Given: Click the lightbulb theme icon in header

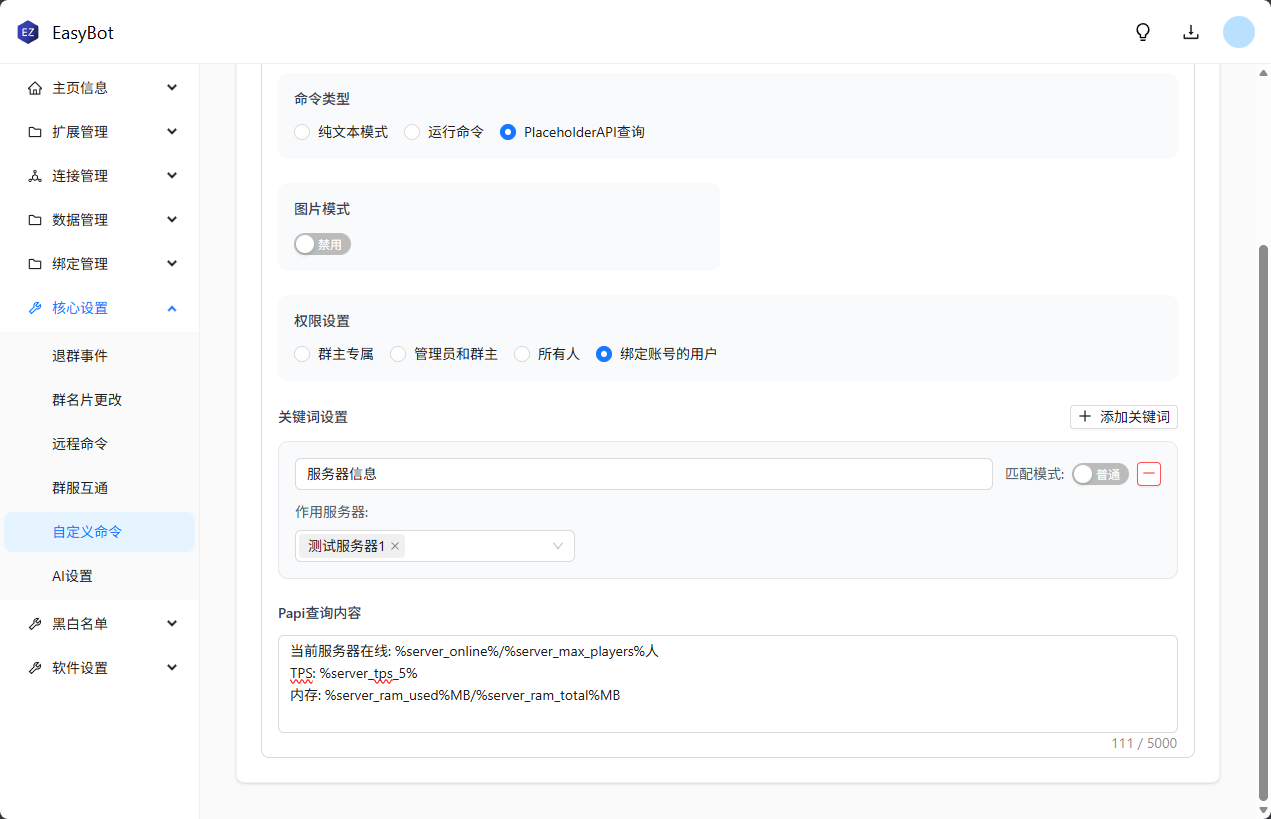Looking at the screenshot, I should (x=1143, y=32).
